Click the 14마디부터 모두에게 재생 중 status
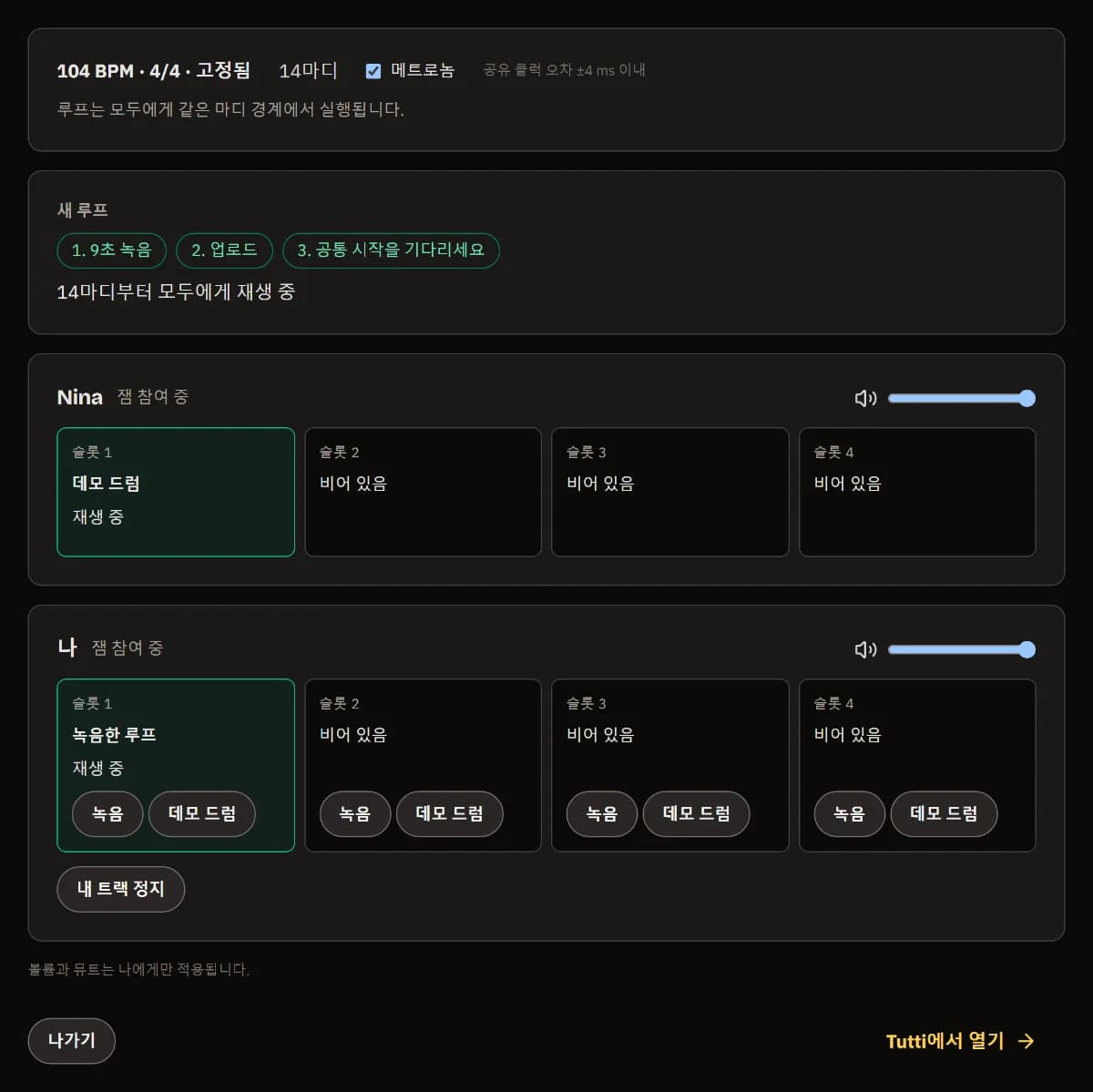1093x1092 pixels. (176, 292)
